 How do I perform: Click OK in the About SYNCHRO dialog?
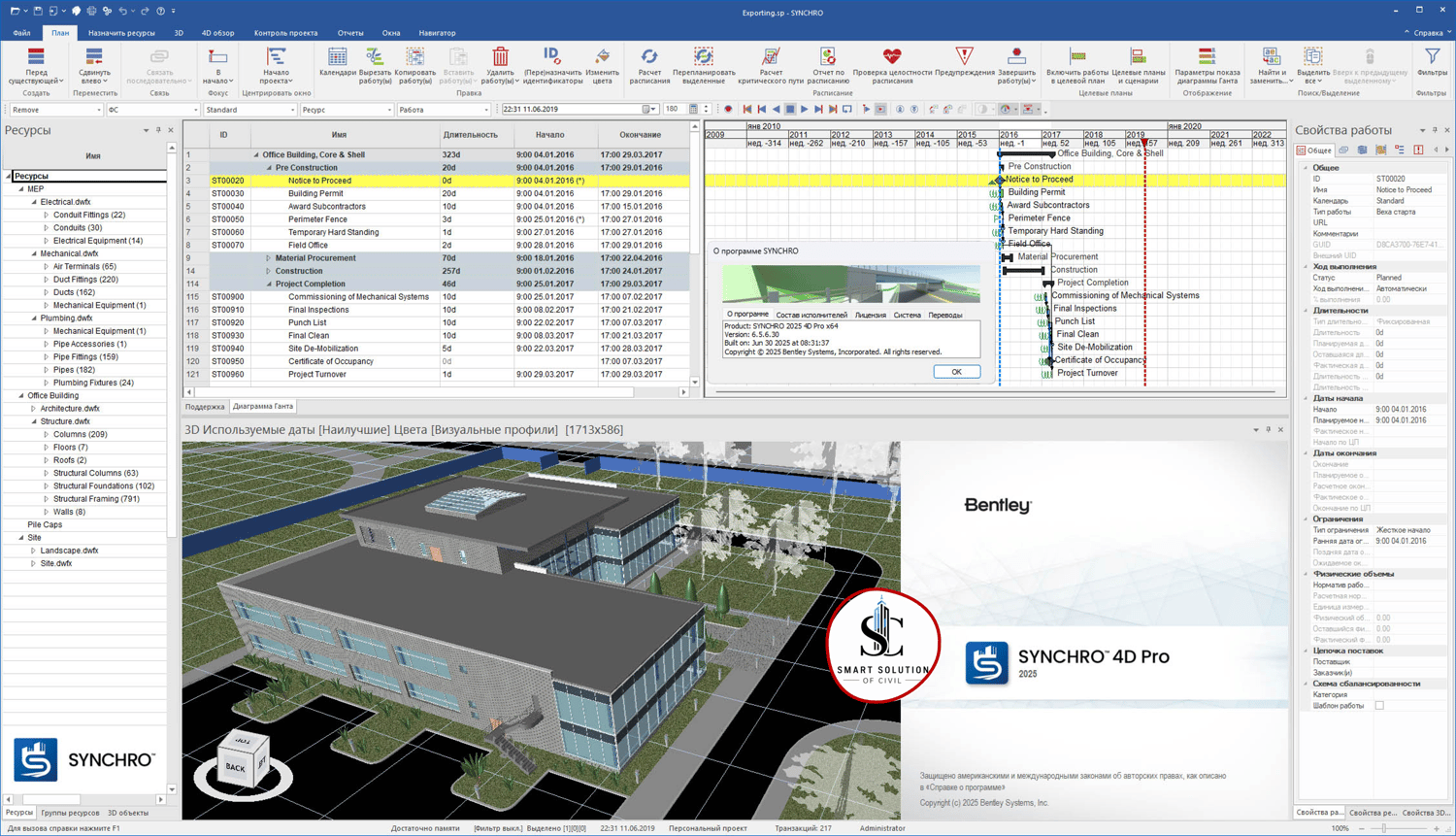956,372
